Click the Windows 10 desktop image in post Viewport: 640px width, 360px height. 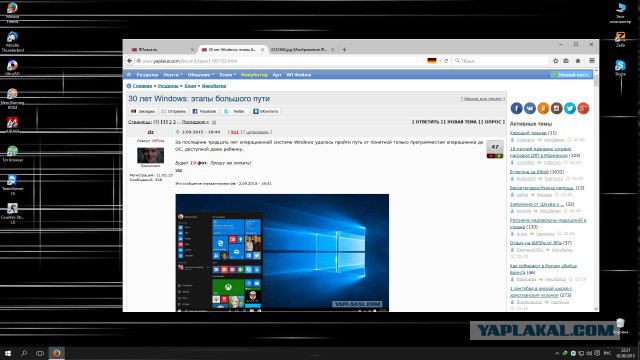click(x=282, y=253)
